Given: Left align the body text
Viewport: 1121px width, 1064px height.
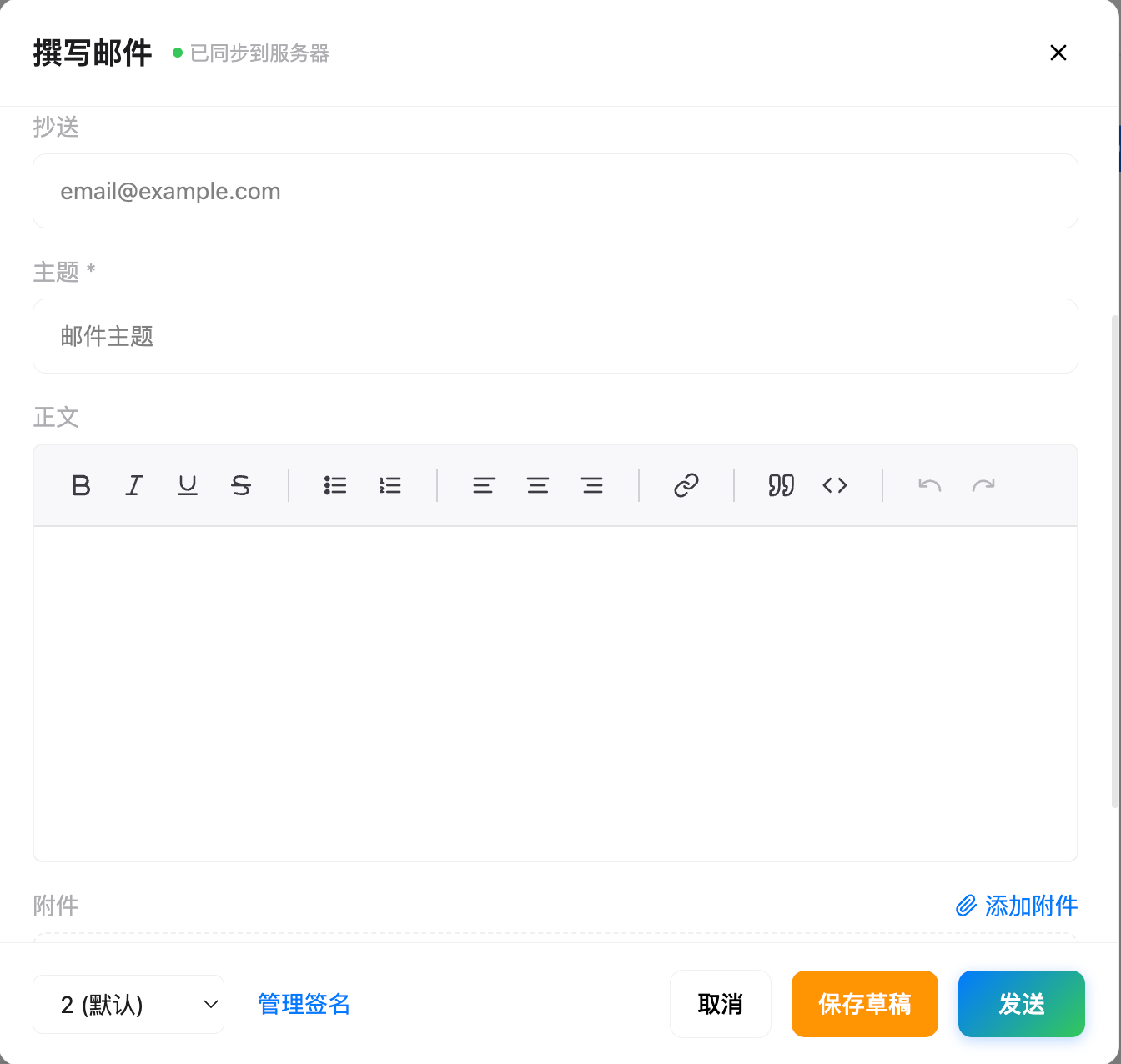Looking at the screenshot, I should coord(484,485).
